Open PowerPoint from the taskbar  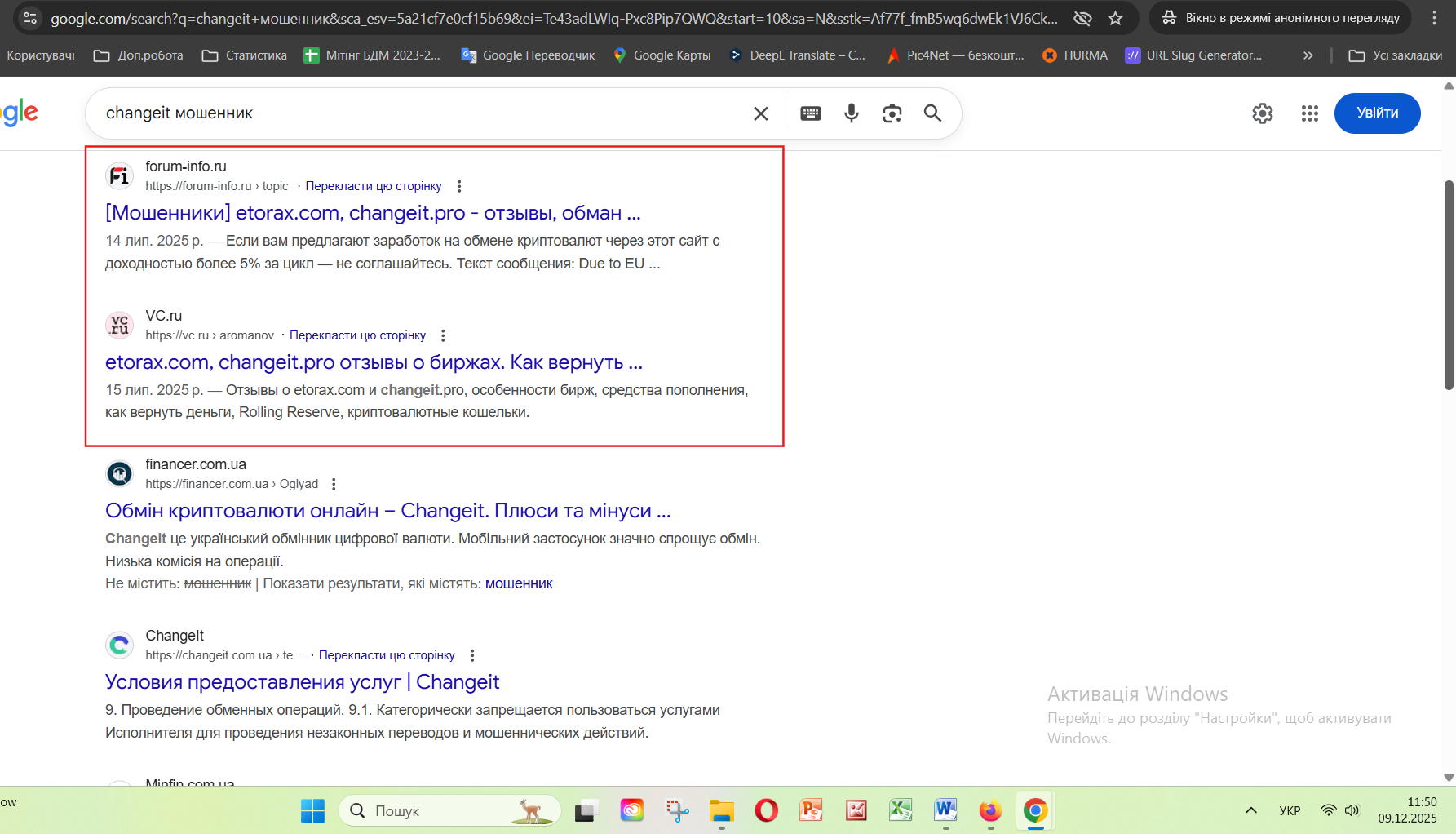(811, 810)
